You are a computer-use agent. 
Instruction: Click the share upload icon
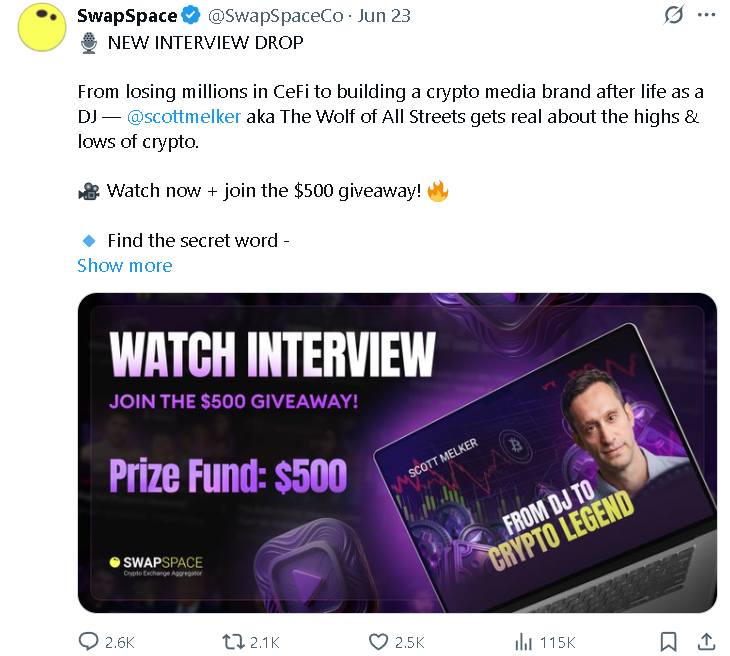tap(706, 641)
